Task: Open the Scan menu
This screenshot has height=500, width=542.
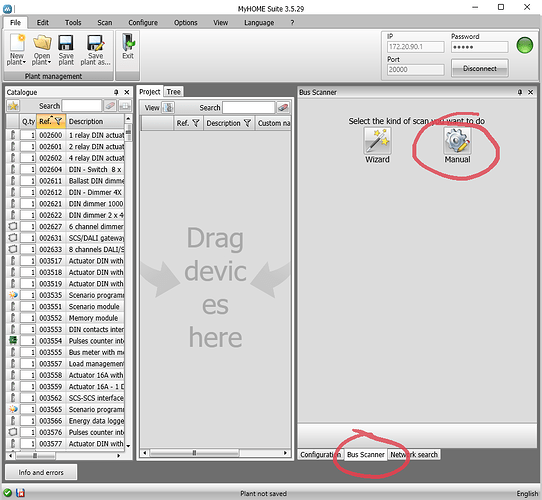Action: tap(104, 22)
